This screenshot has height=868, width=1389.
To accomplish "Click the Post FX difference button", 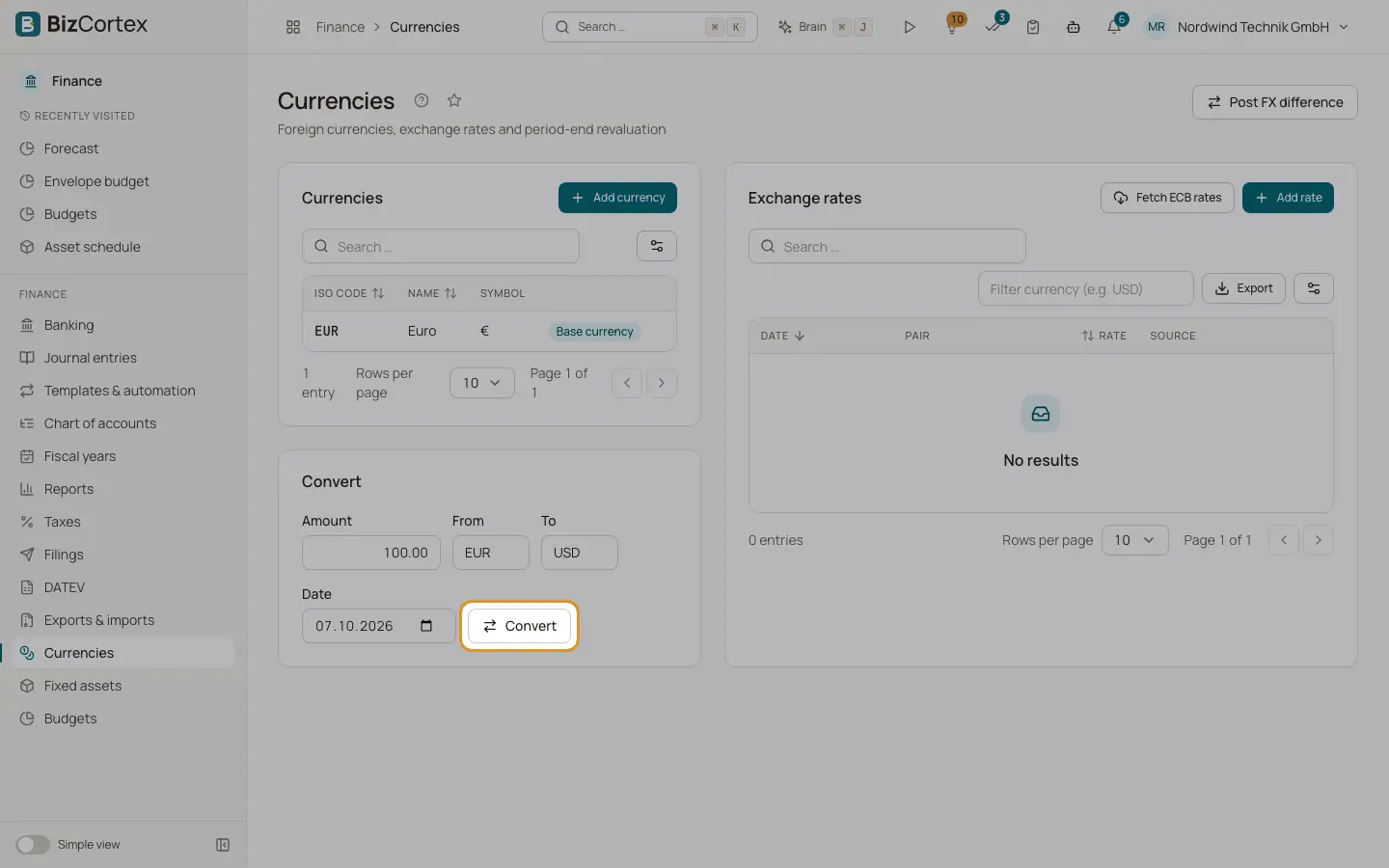I will (x=1275, y=102).
